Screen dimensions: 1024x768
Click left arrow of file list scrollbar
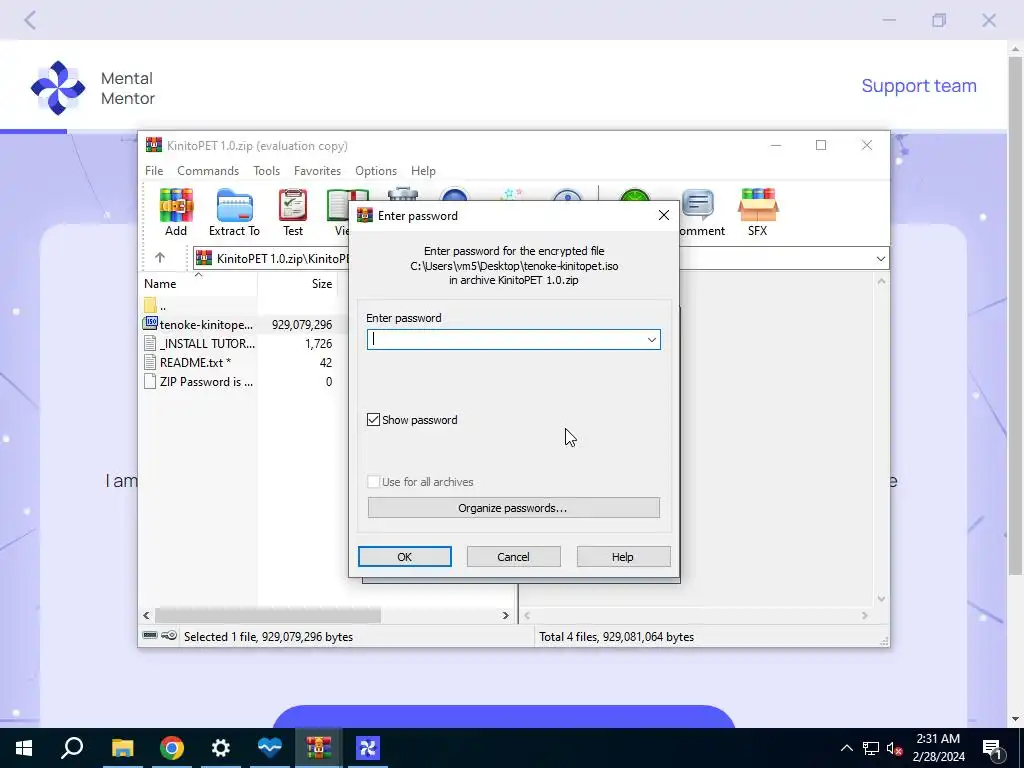coord(146,615)
